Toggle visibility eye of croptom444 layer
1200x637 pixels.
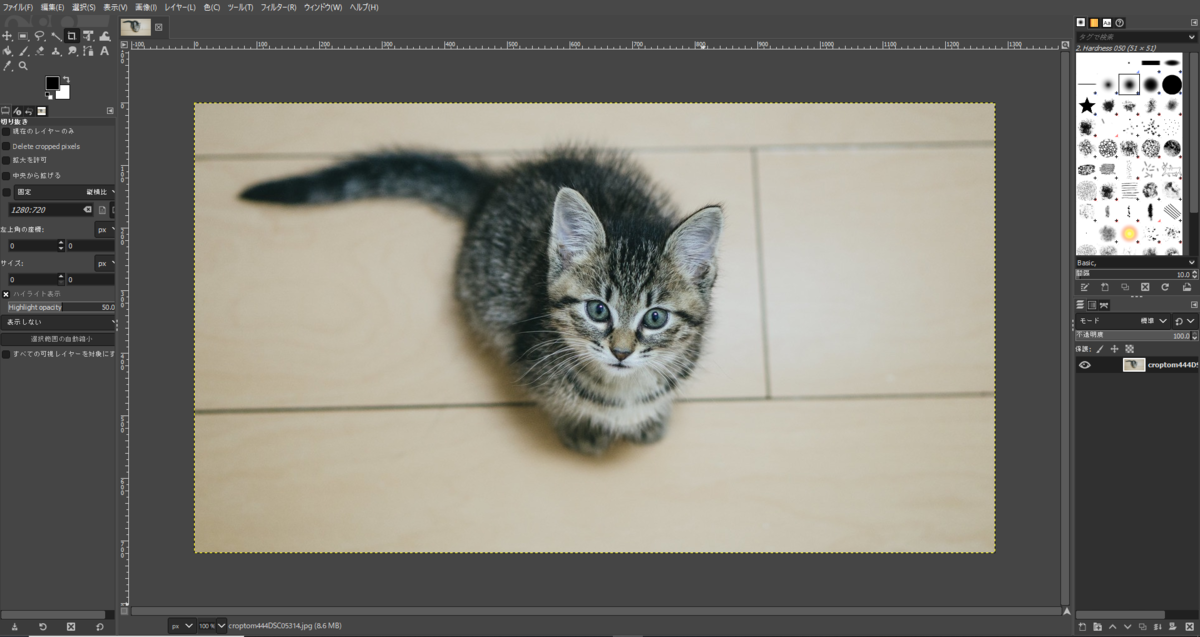coord(1084,365)
